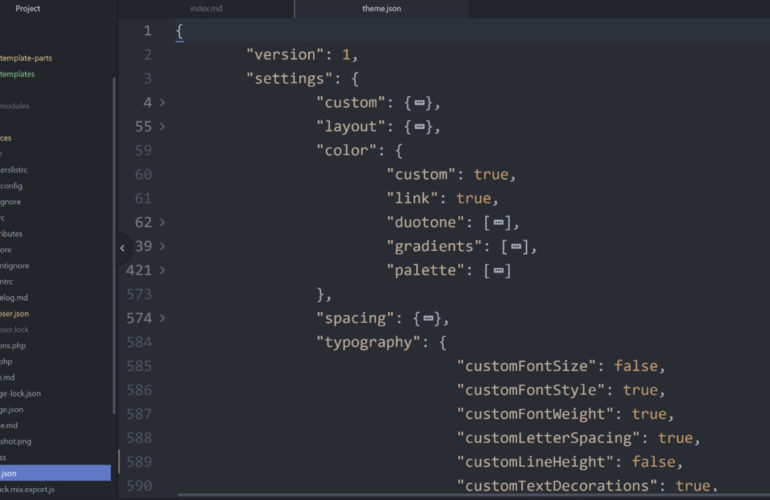Viewport: 770px width, 500px height.
Task: Switch to the index.md tab
Action: 206,9
